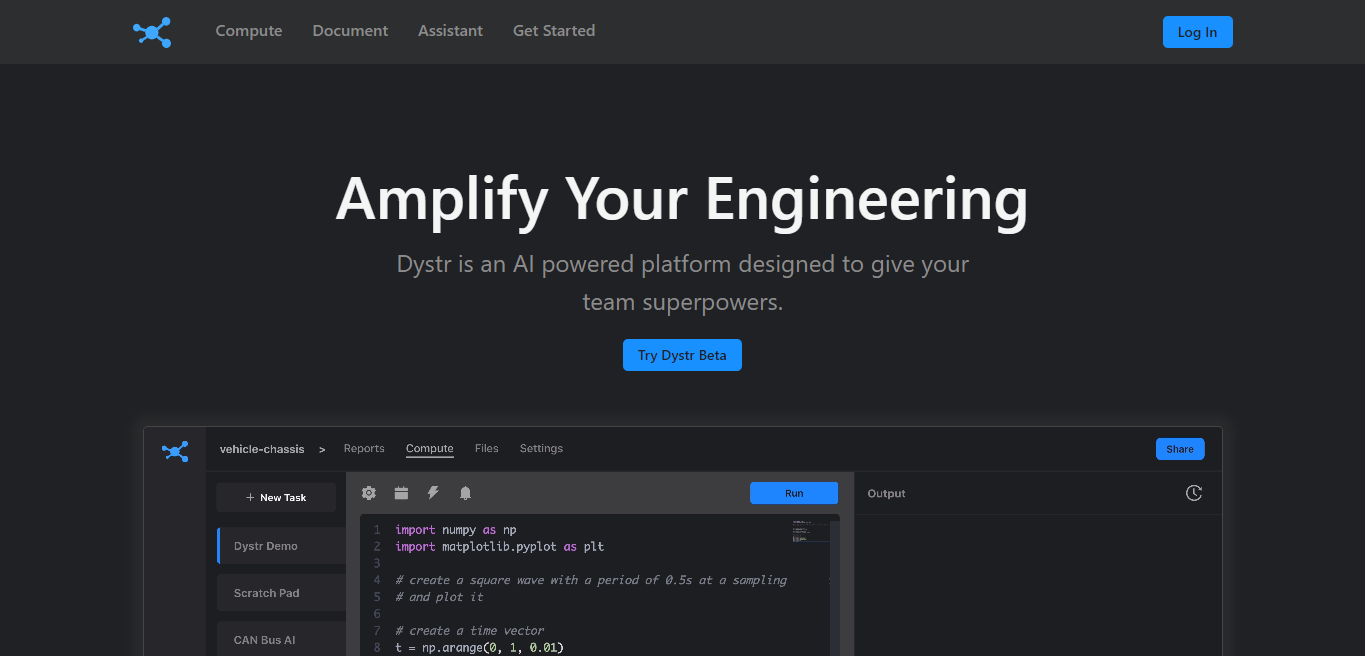Image resolution: width=1365 pixels, height=656 pixels.
Task: Create a New Task
Action: (276, 497)
